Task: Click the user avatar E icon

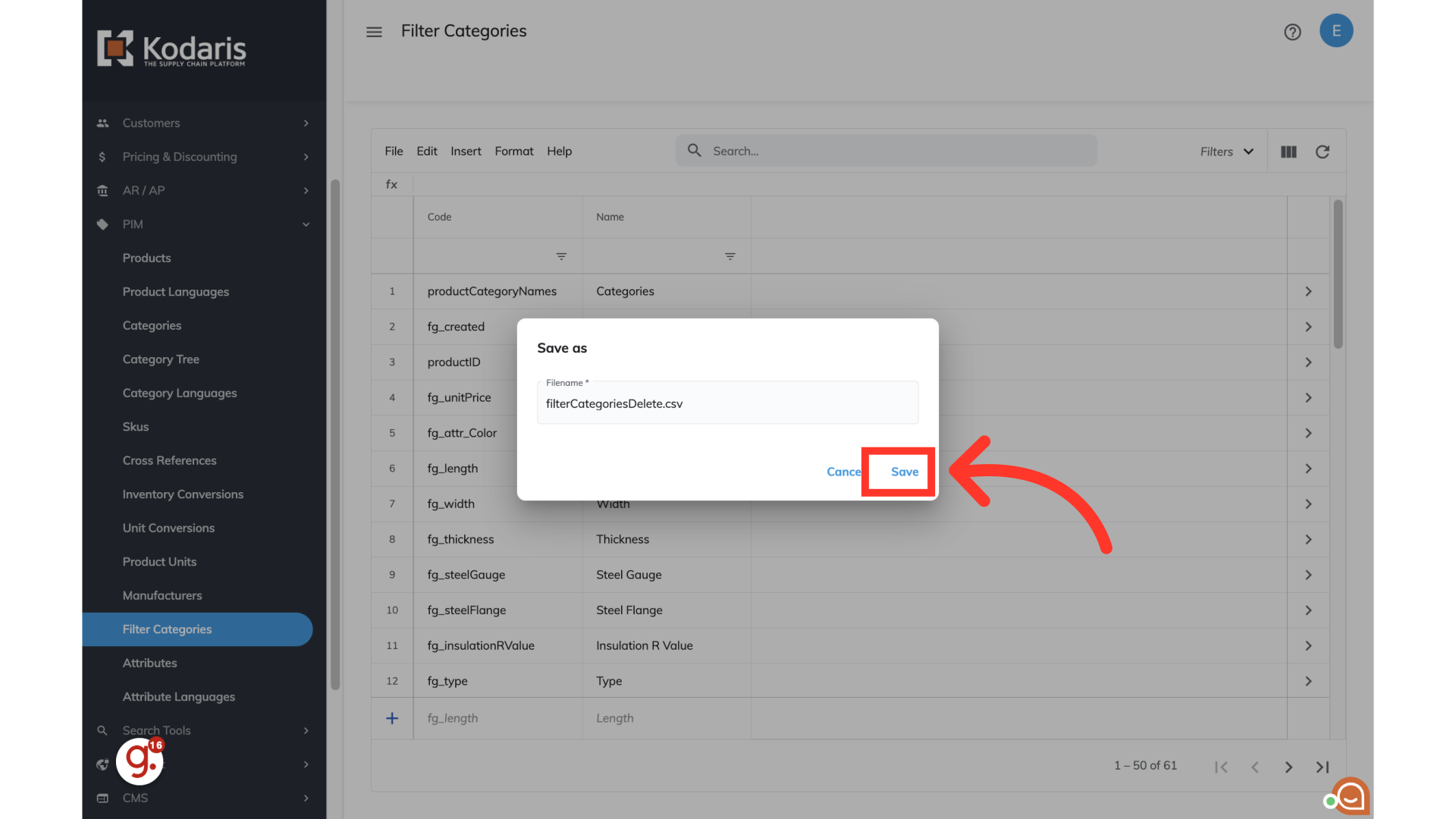Action: pos(1336,31)
